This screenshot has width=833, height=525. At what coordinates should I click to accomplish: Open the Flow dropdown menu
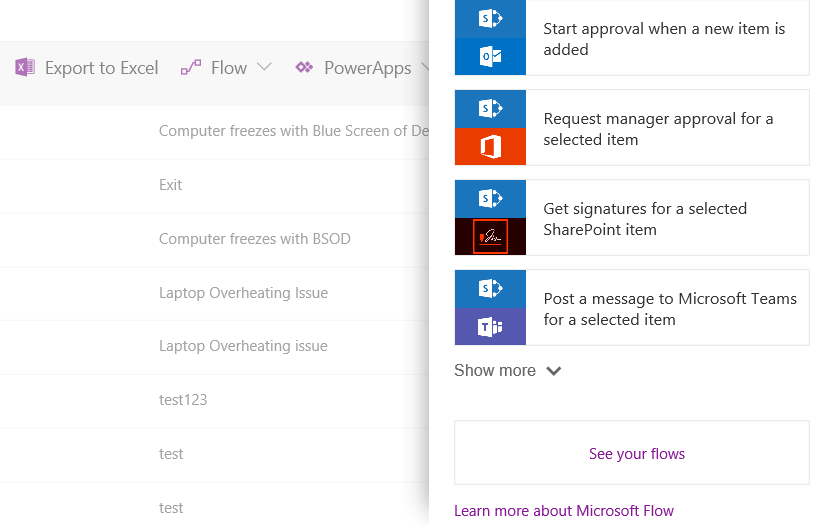pos(264,68)
